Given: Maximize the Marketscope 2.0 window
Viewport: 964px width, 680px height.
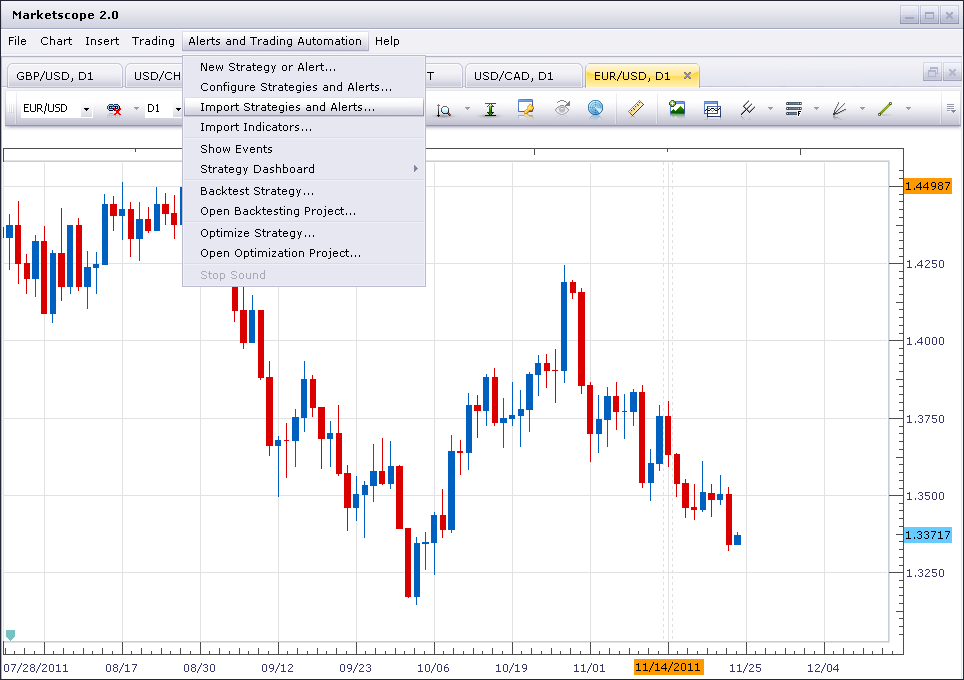Looking at the screenshot, I should 930,15.
